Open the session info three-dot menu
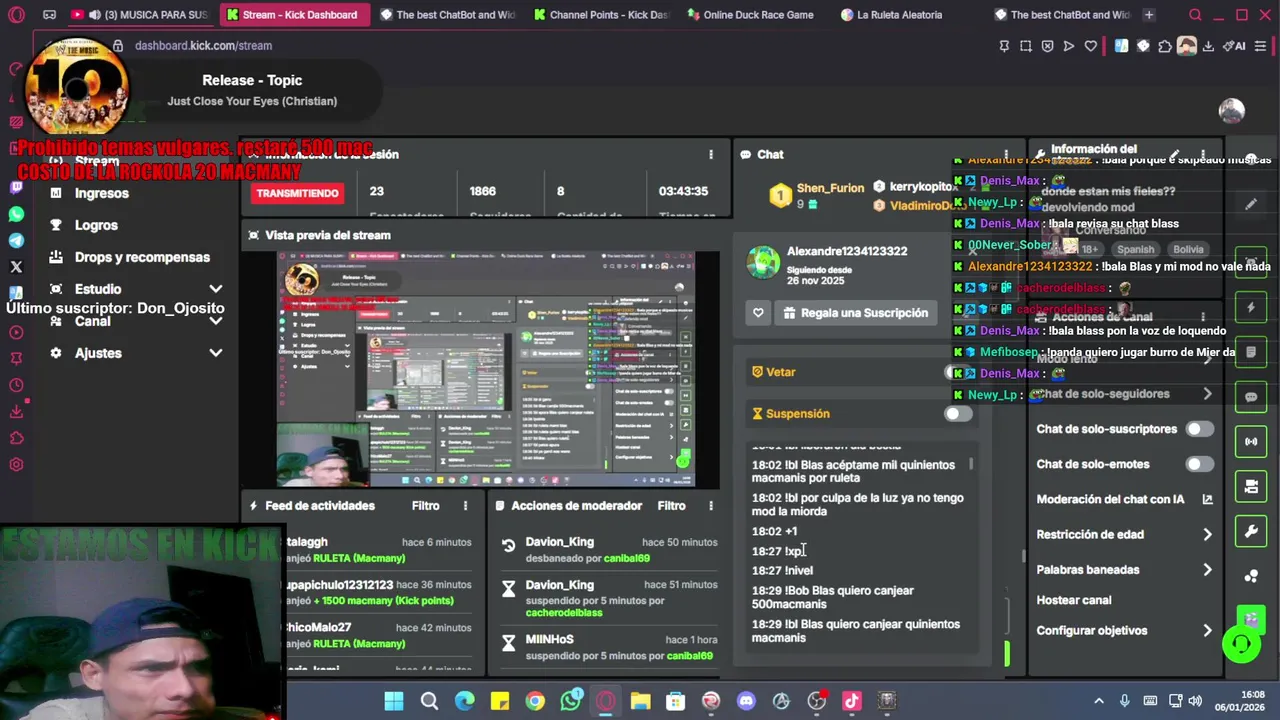The image size is (1280, 720). point(711,155)
